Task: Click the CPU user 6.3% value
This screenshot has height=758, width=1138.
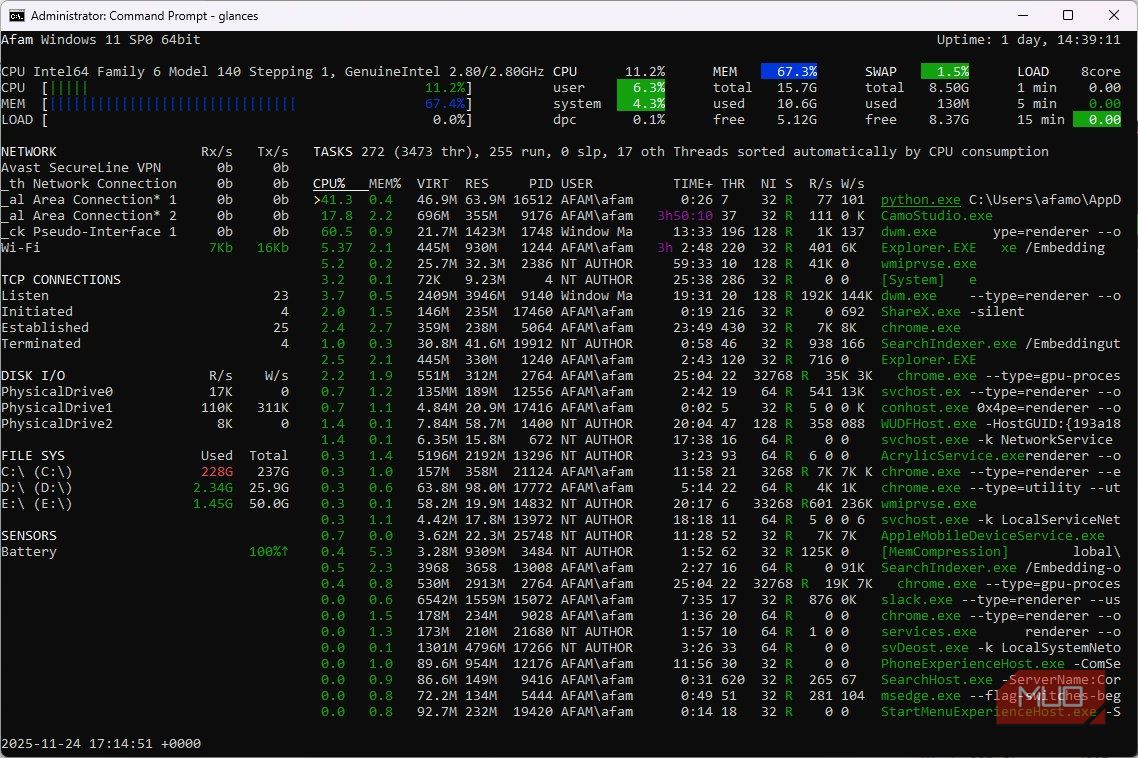Action: coord(641,87)
